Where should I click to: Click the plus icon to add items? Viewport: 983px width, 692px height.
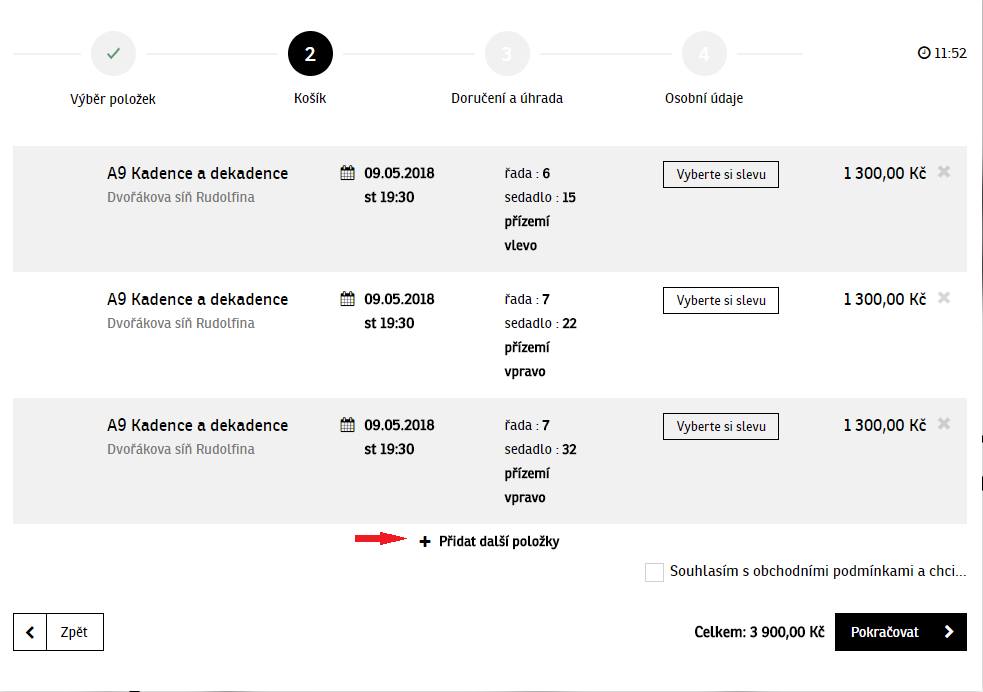click(425, 542)
